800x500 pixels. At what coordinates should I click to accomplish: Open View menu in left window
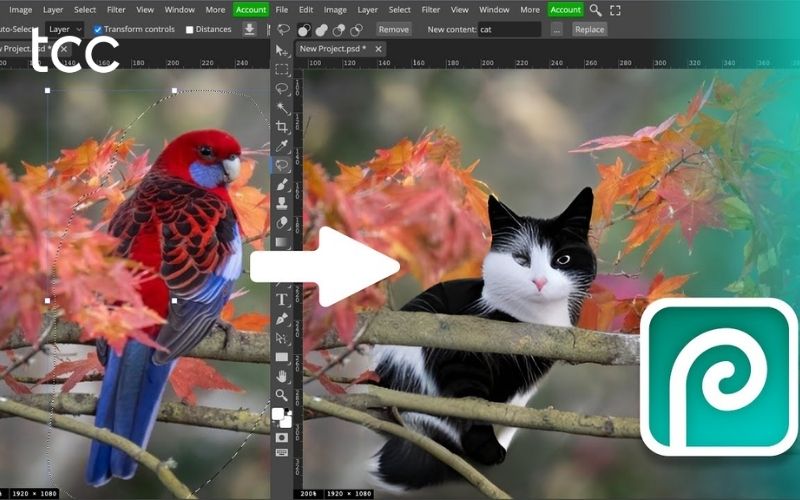point(145,10)
